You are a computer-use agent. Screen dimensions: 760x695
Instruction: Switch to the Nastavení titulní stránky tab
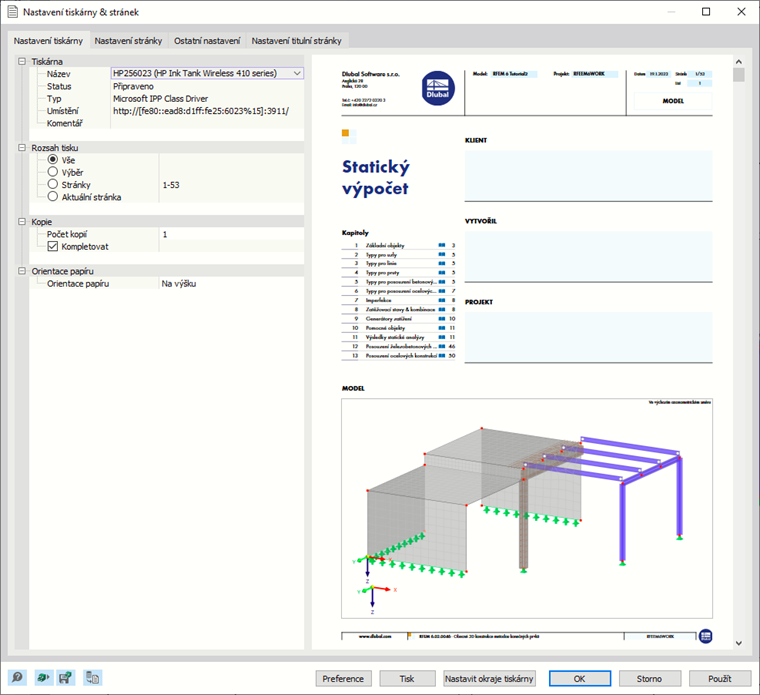click(x=297, y=41)
